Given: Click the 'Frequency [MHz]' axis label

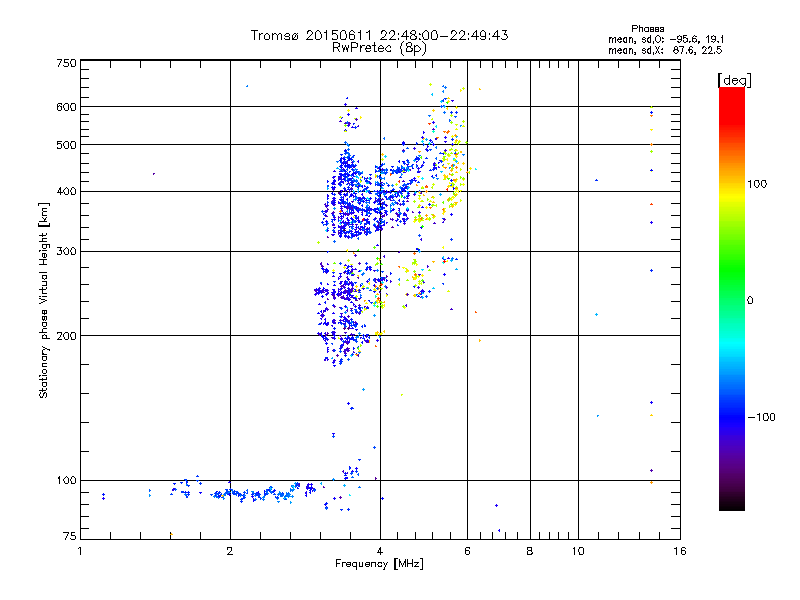Looking at the screenshot, I should [x=379, y=564].
